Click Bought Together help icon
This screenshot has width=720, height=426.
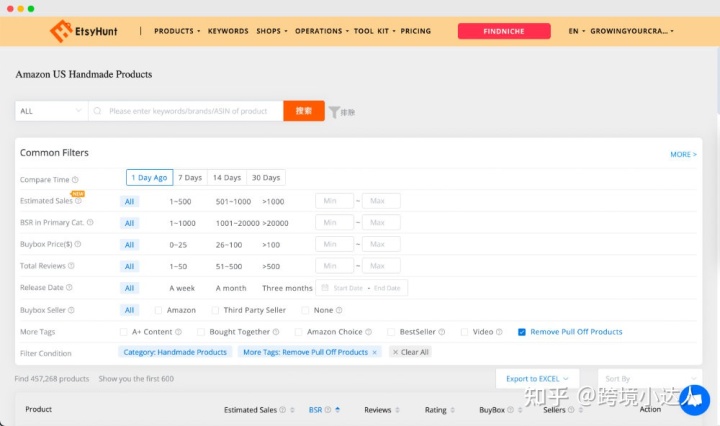(x=276, y=332)
